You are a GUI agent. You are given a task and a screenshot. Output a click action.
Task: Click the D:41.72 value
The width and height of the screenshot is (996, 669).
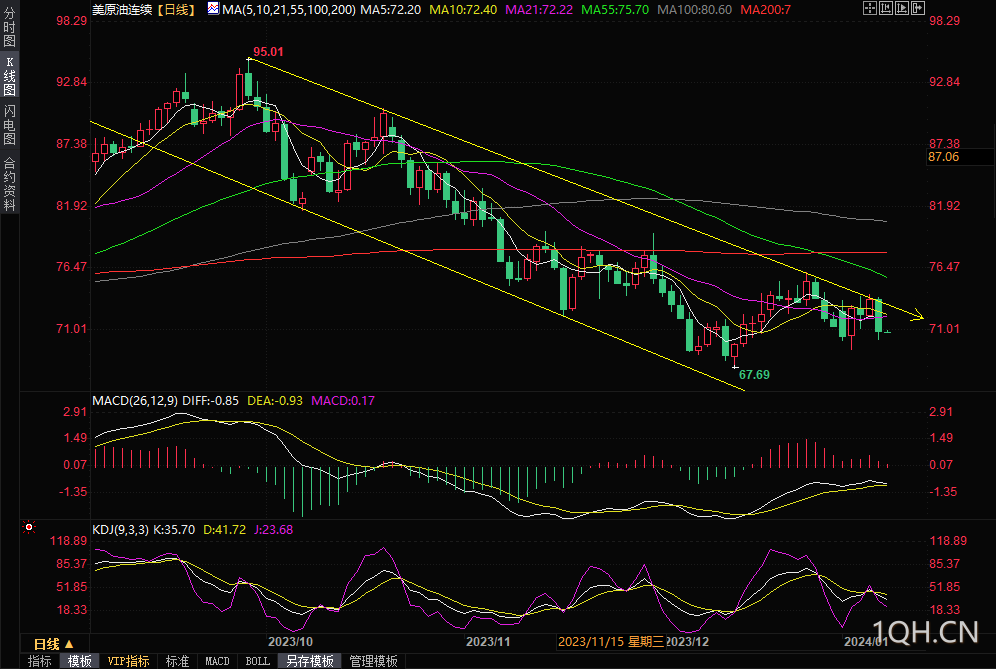224,530
